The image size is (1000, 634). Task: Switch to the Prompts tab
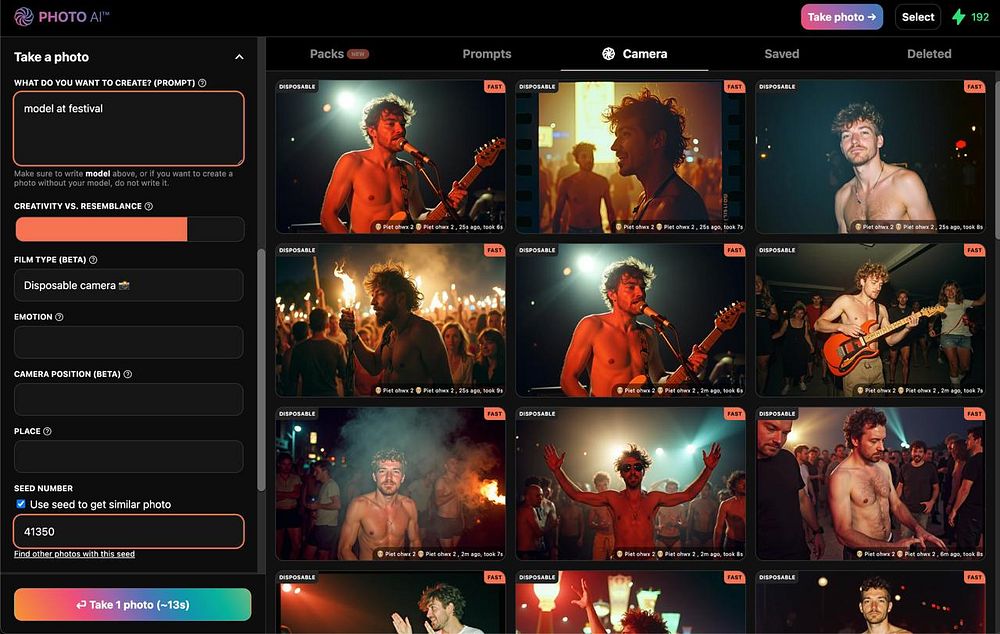[487, 54]
